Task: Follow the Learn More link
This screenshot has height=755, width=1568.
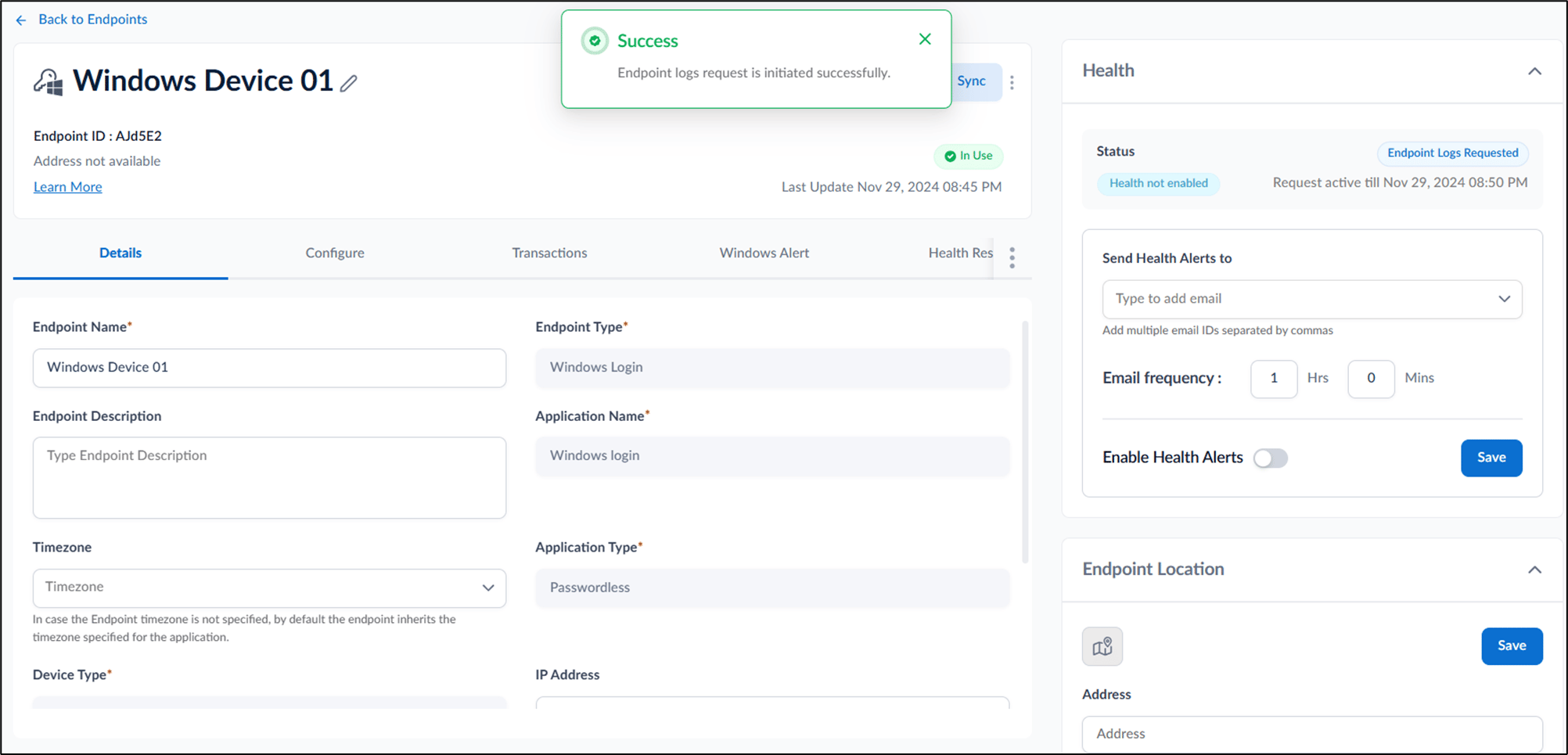Action: [68, 187]
